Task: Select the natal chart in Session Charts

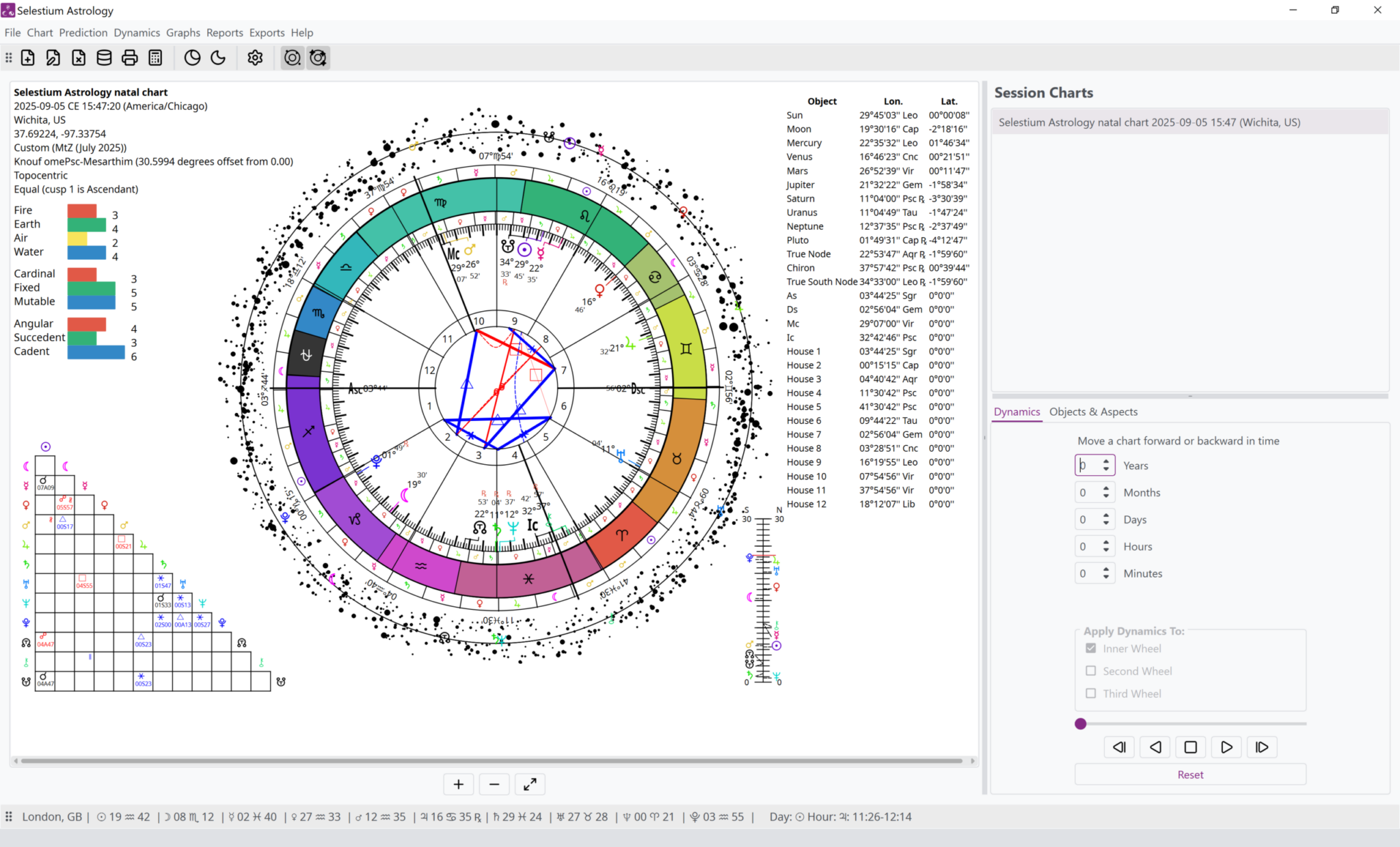Action: pyautogui.click(x=1189, y=122)
